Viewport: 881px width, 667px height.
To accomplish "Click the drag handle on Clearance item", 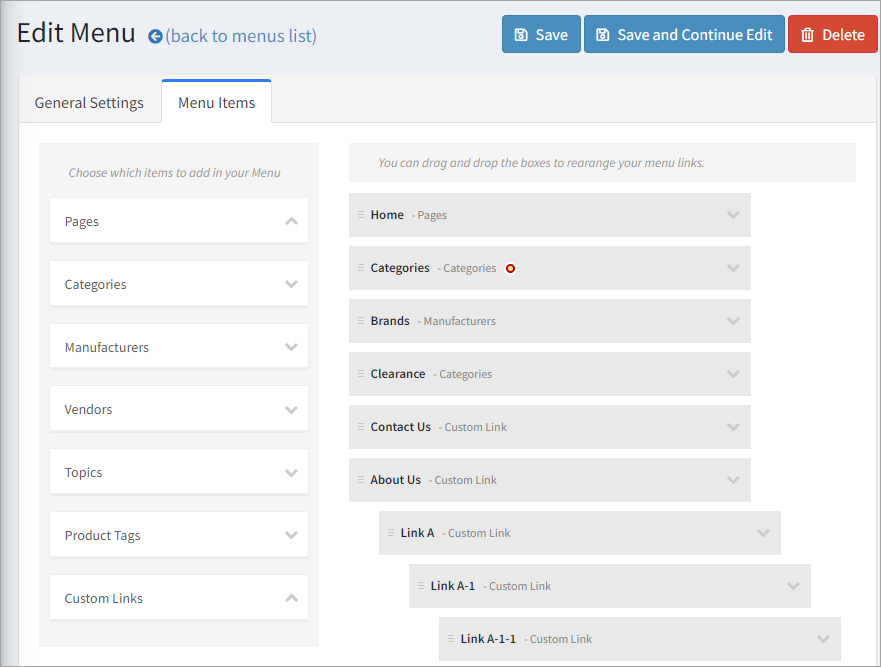I will click(x=361, y=374).
